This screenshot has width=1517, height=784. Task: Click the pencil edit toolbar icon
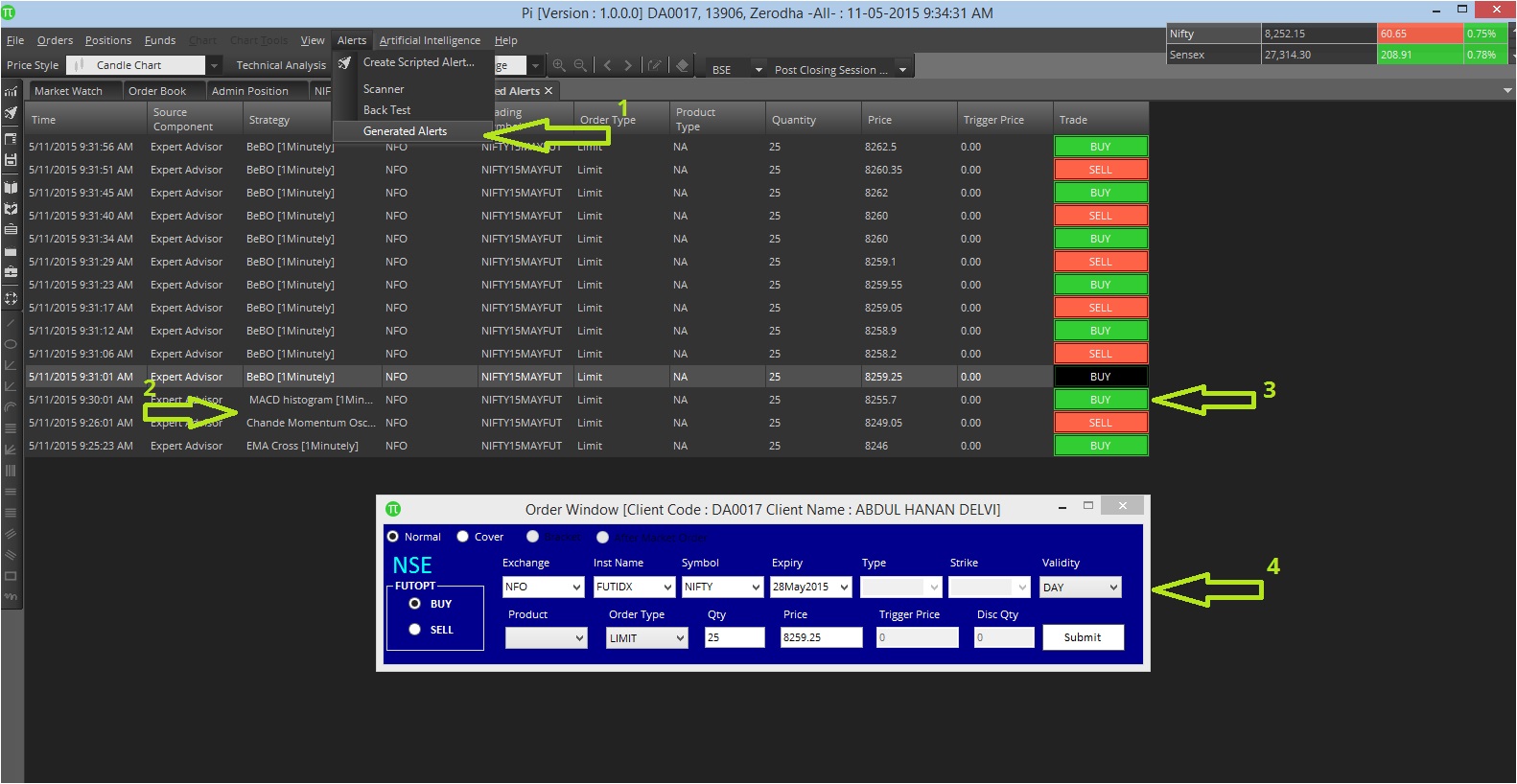coord(655,65)
